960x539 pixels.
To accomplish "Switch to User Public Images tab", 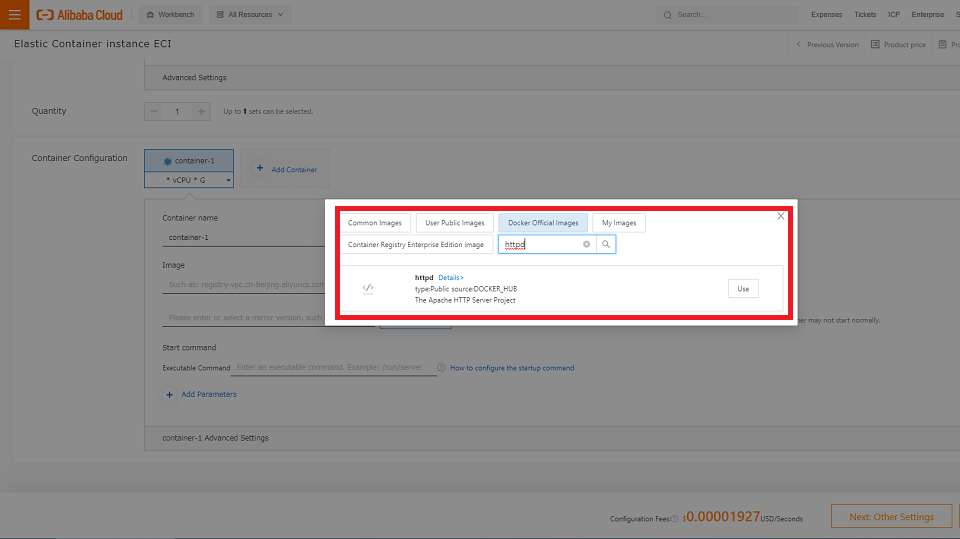I will tap(454, 223).
